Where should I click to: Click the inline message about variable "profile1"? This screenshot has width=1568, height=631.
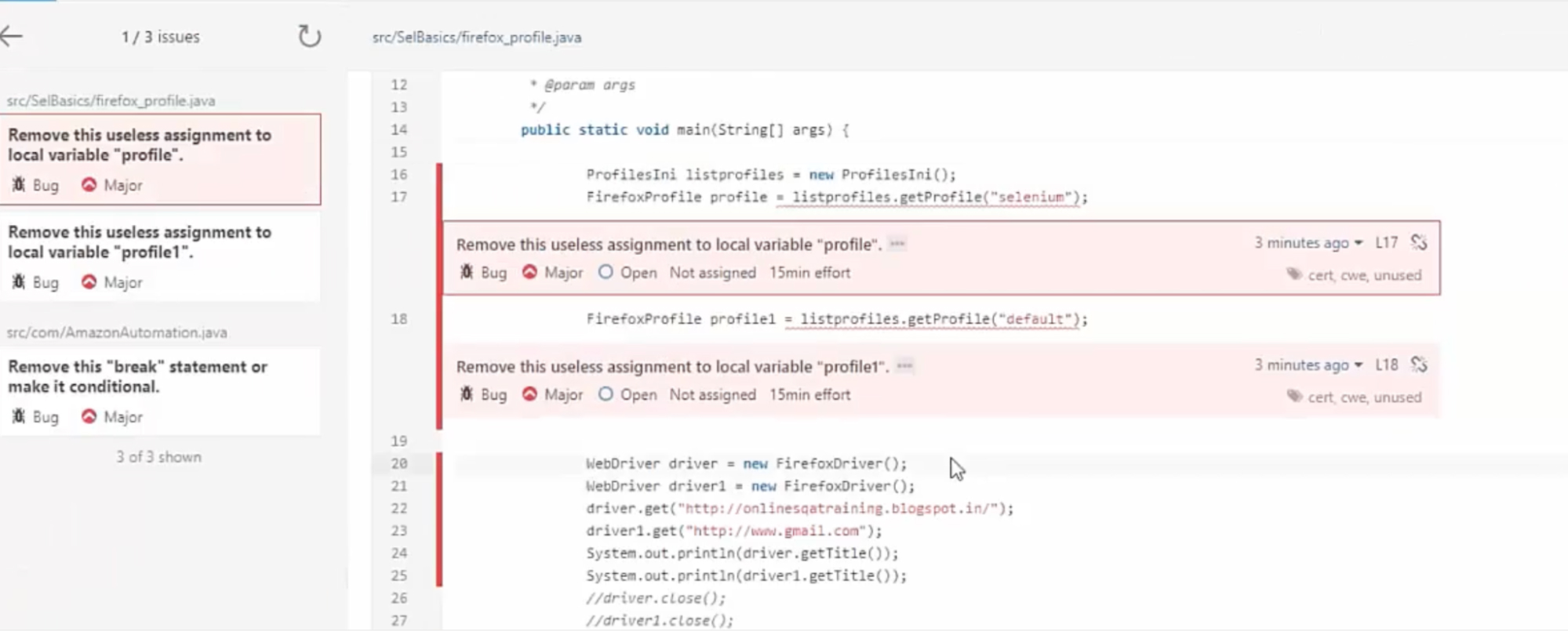tap(672, 366)
